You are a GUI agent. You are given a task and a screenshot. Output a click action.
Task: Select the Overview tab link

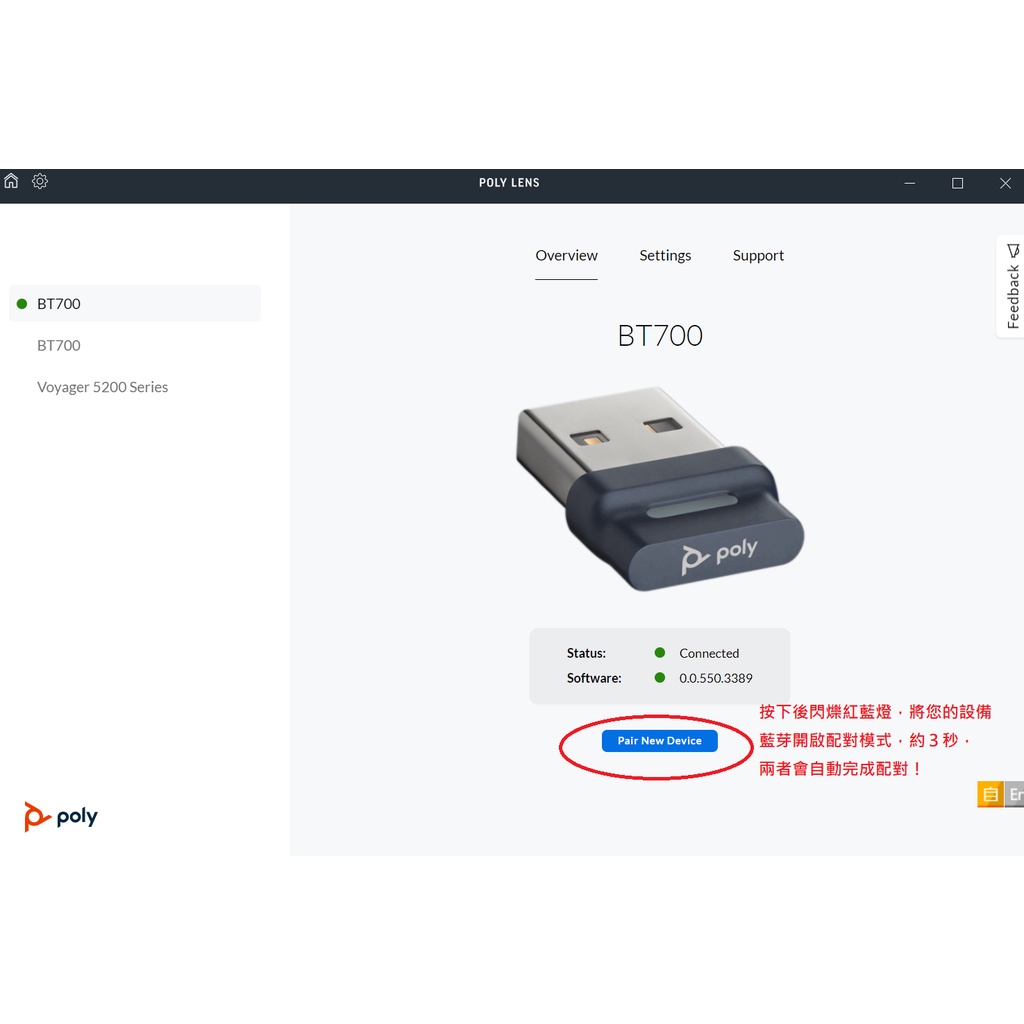[x=566, y=255]
